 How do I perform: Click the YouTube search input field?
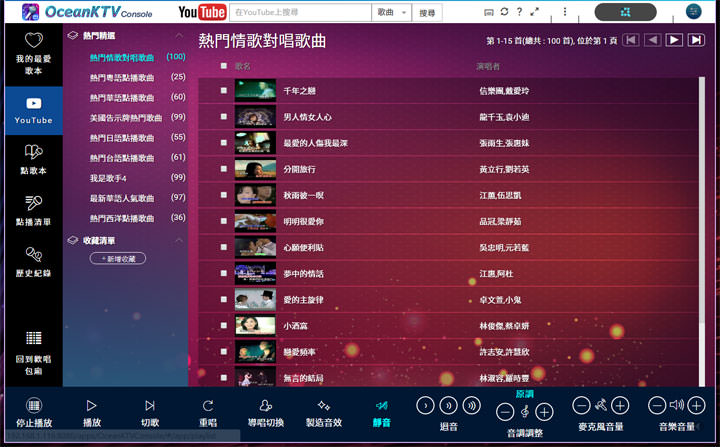coord(300,13)
